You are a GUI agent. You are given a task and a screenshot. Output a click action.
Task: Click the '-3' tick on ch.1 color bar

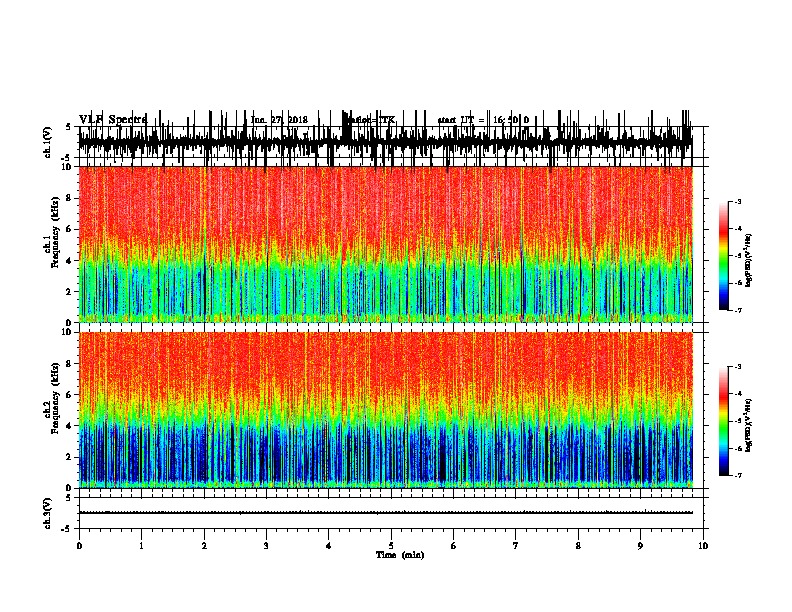[738, 201]
